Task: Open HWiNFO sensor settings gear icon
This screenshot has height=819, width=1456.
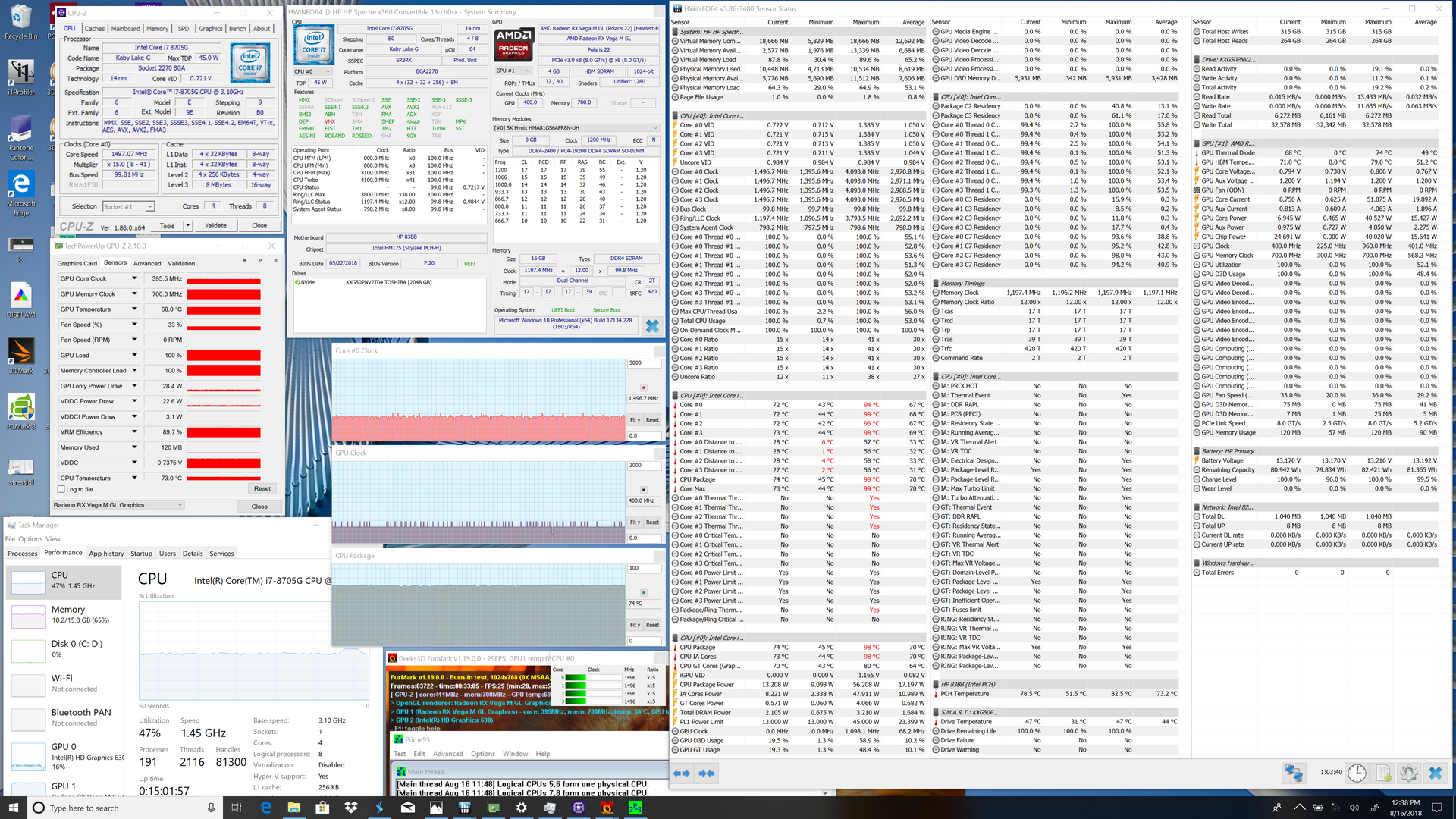Action: point(1408,773)
